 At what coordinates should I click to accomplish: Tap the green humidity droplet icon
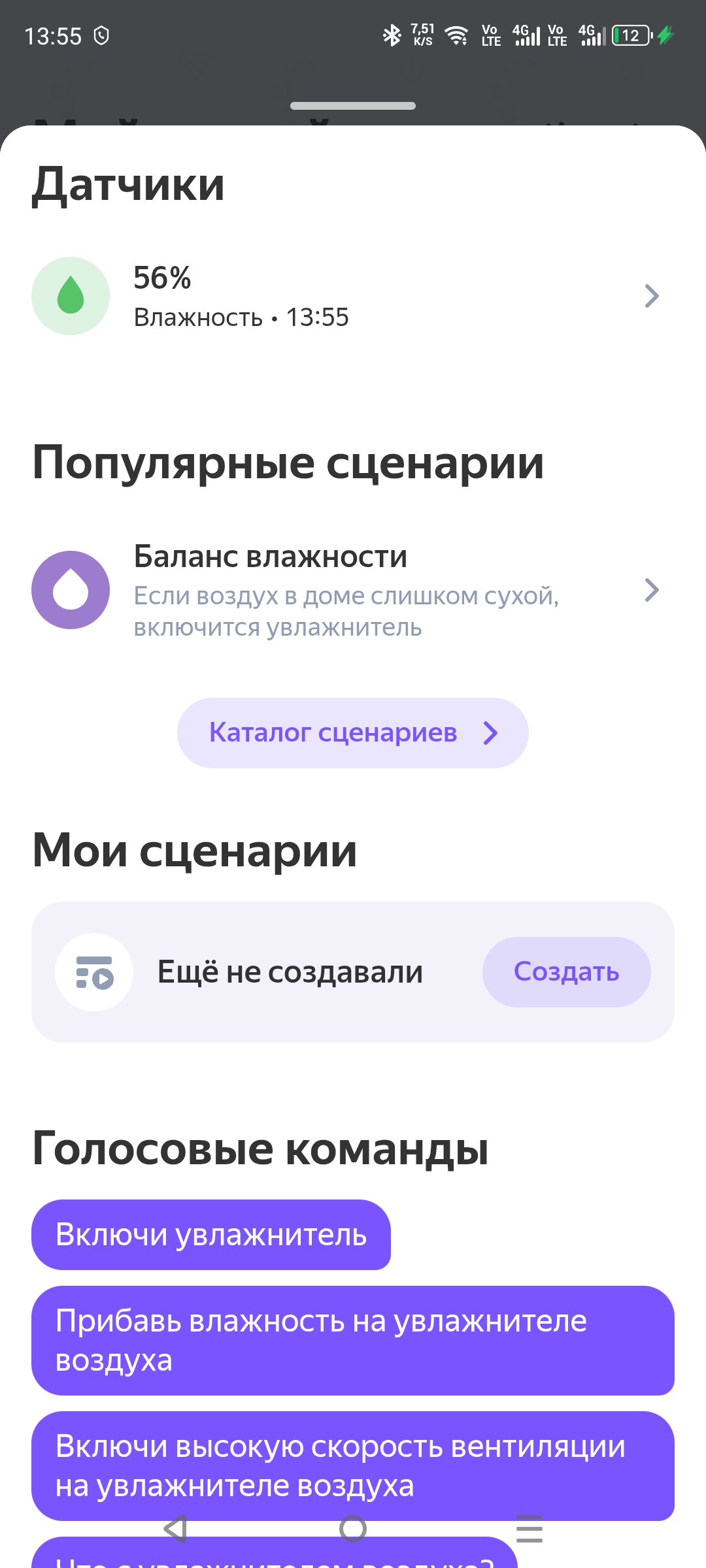tap(71, 296)
